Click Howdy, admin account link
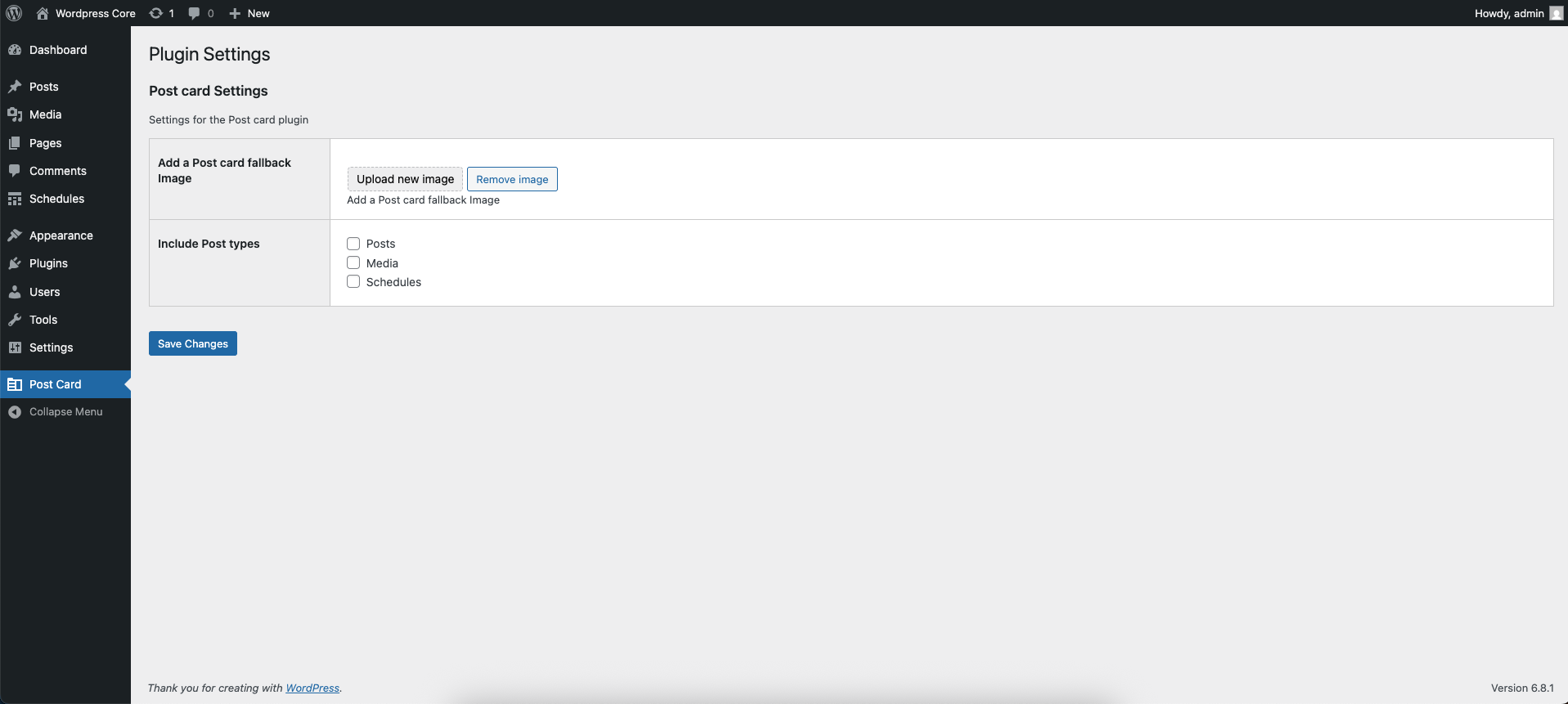The width and height of the screenshot is (1568, 704). [x=1509, y=13]
